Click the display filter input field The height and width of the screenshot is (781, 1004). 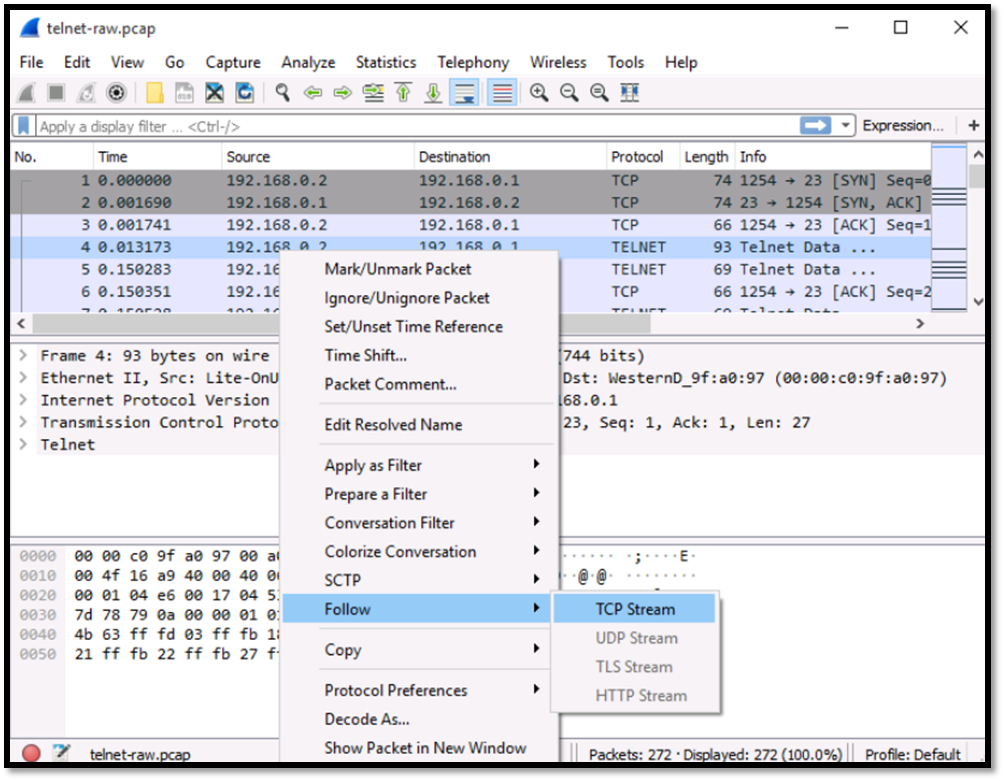point(416,126)
